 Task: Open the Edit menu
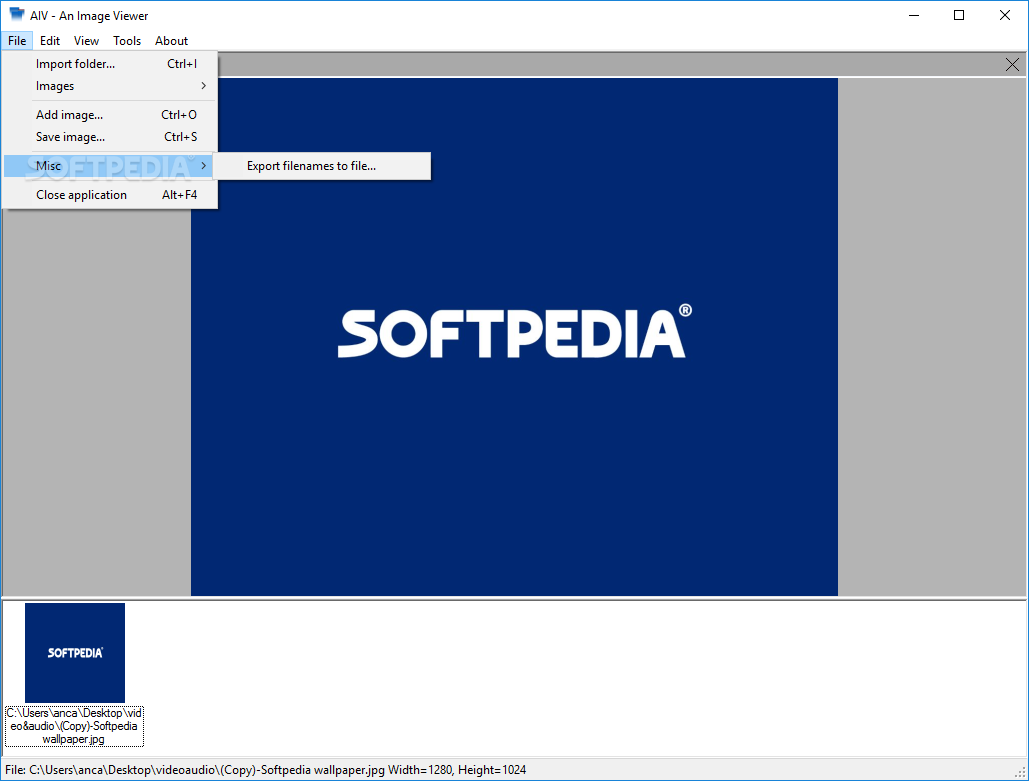pos(50,41)
